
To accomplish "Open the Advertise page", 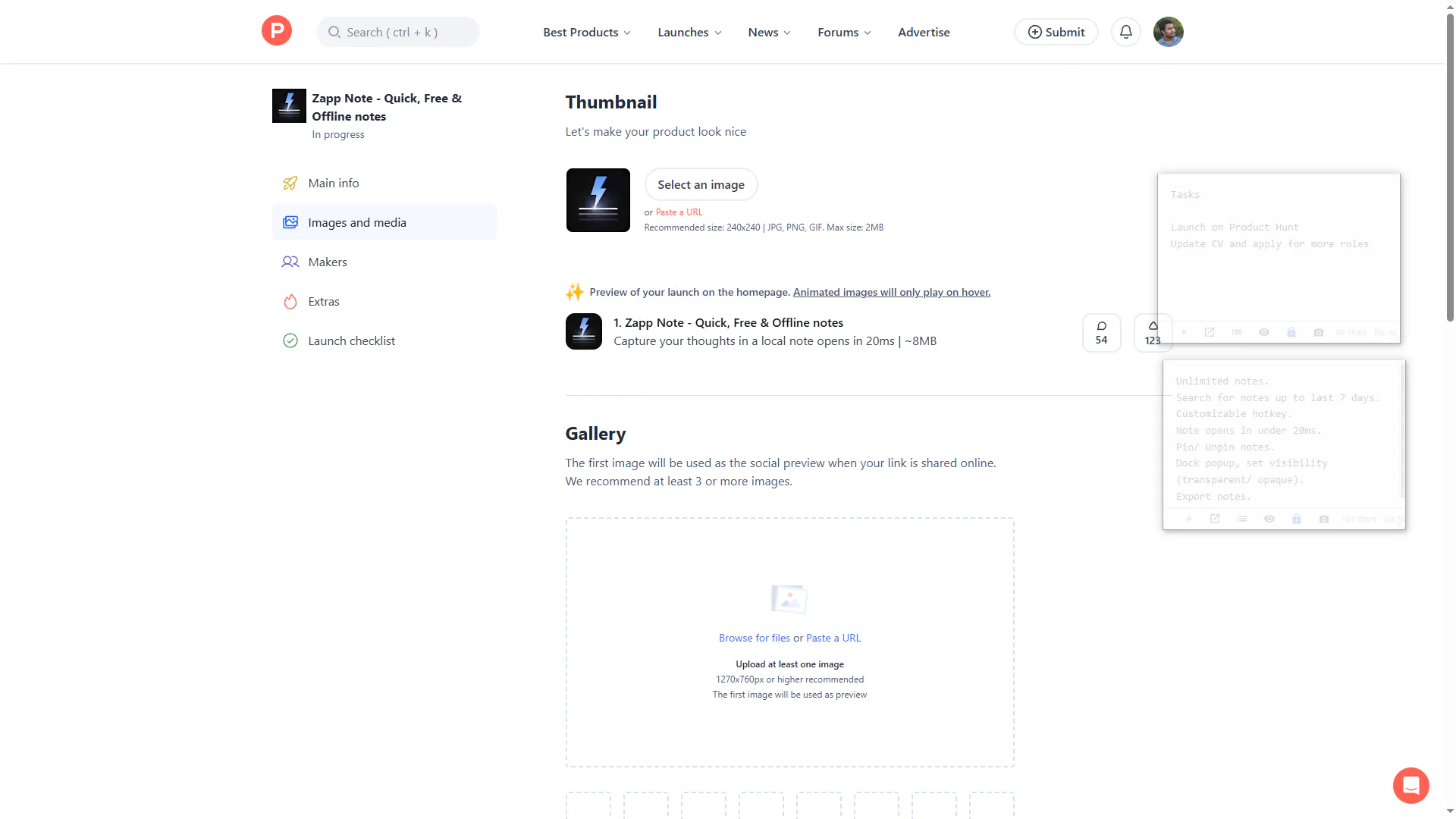I will click(x=924, y=32).
